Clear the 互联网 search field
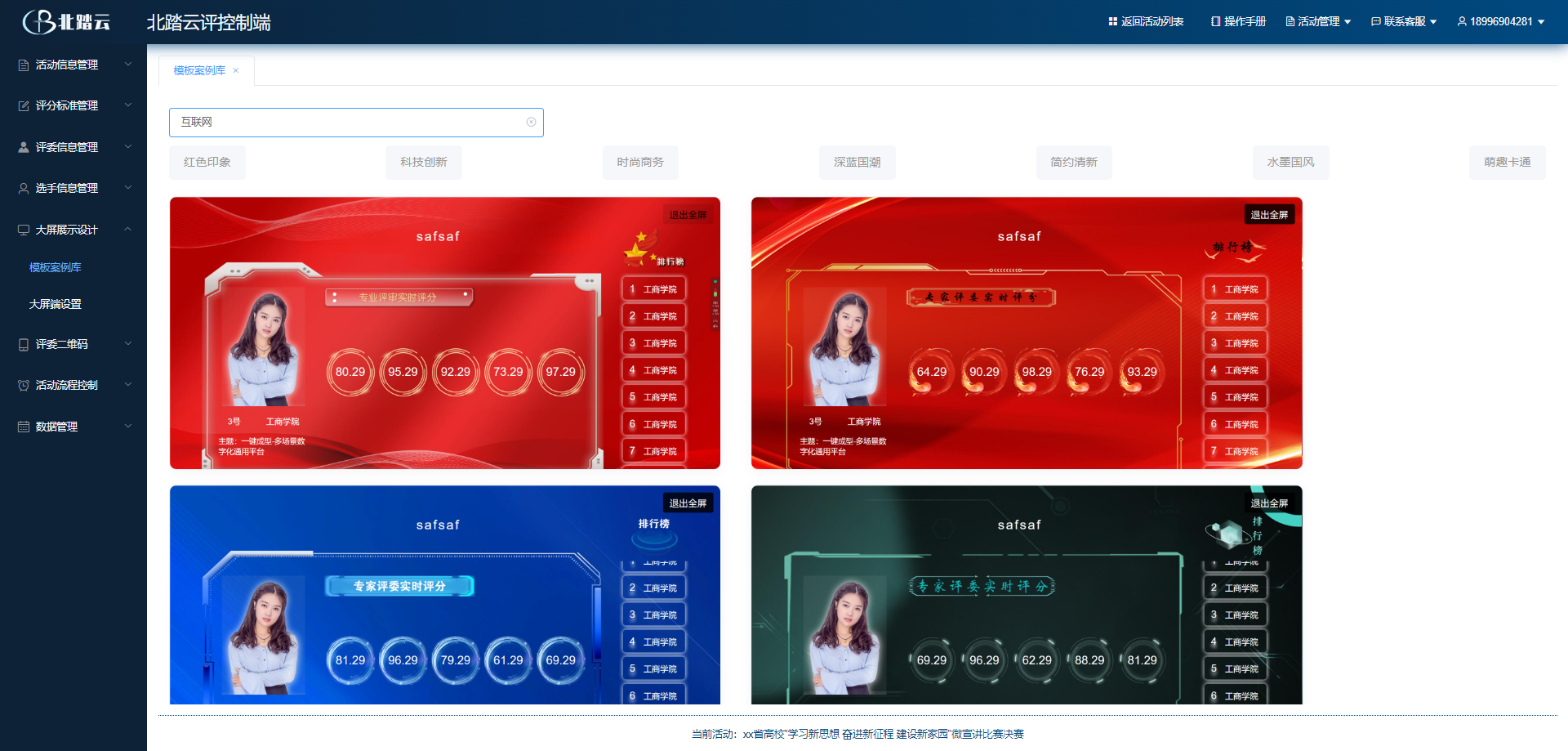 point(531,122)
